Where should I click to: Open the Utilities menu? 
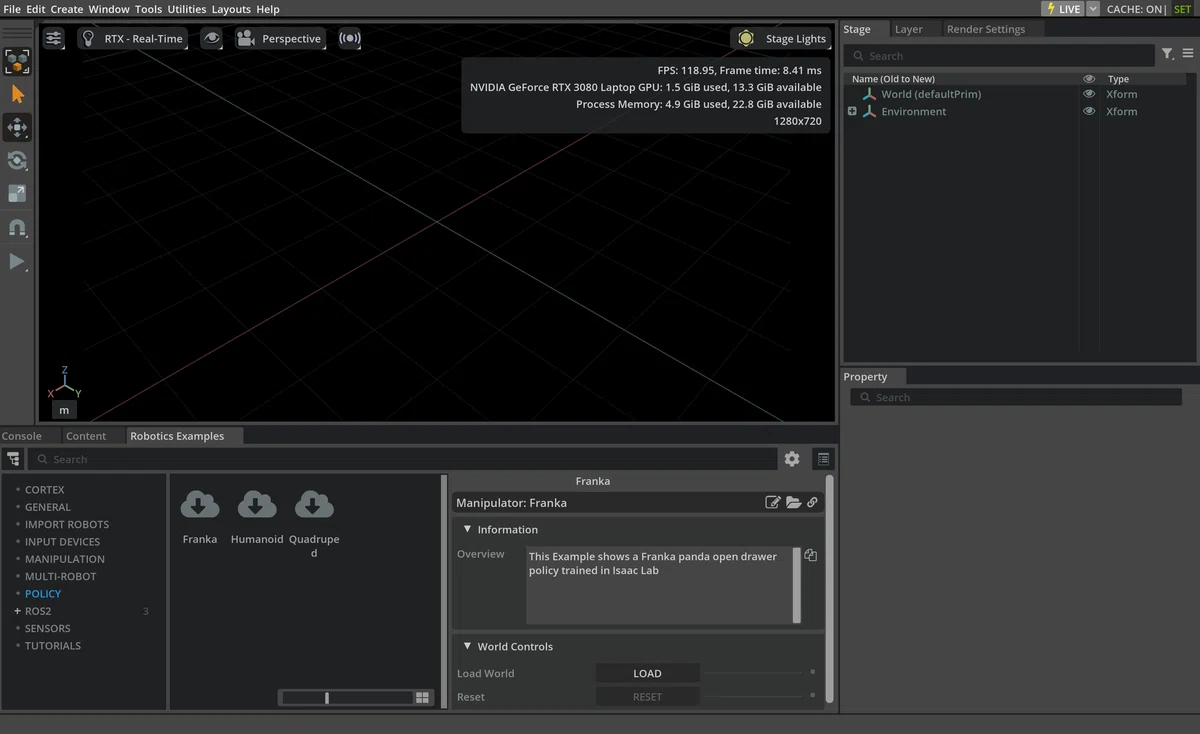click(187, 9)
